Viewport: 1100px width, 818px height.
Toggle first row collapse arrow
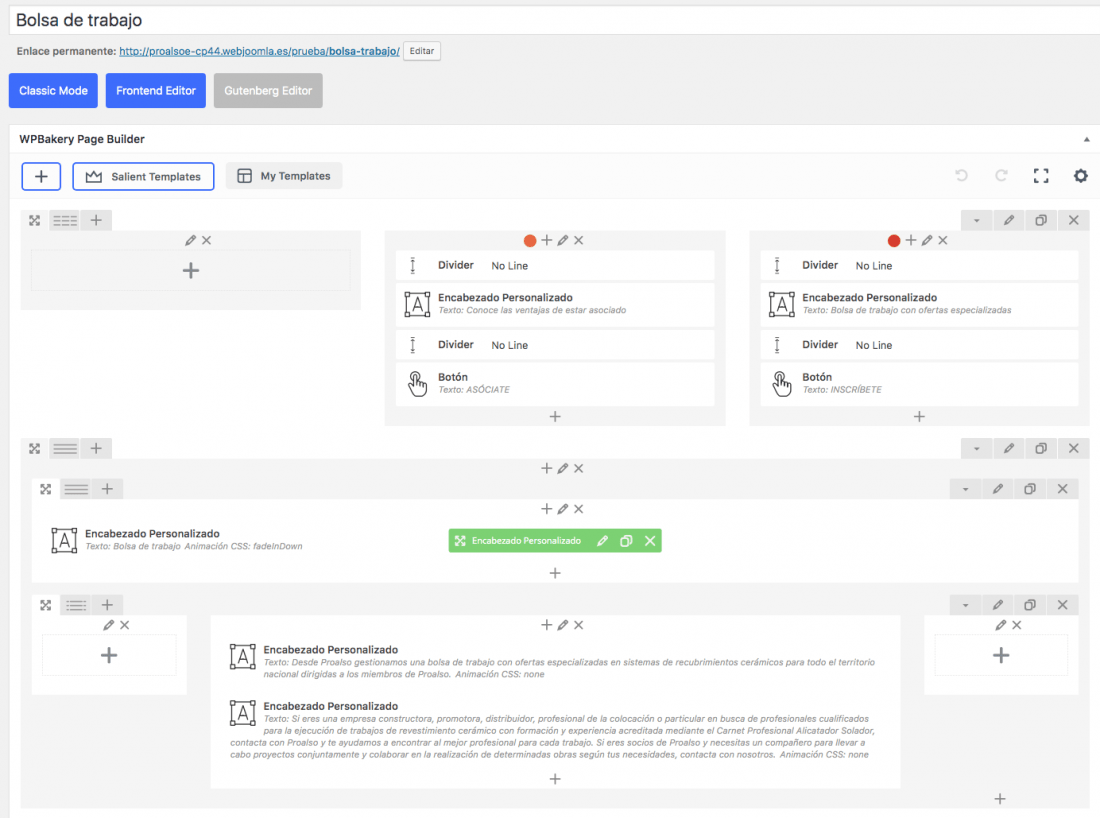pyautogui.click(x=976, y=220)
